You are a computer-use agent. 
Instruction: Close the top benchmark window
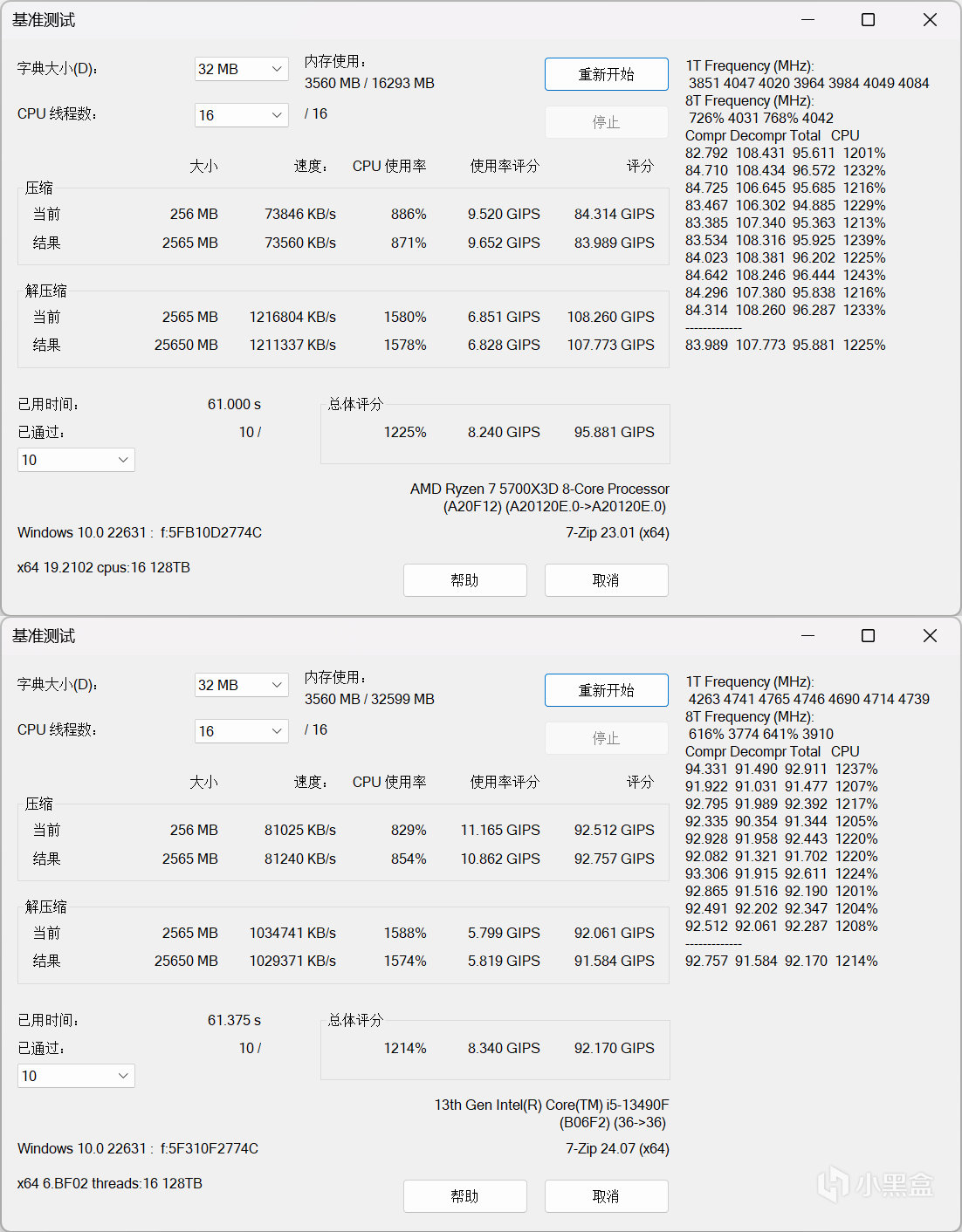point(930,19)
